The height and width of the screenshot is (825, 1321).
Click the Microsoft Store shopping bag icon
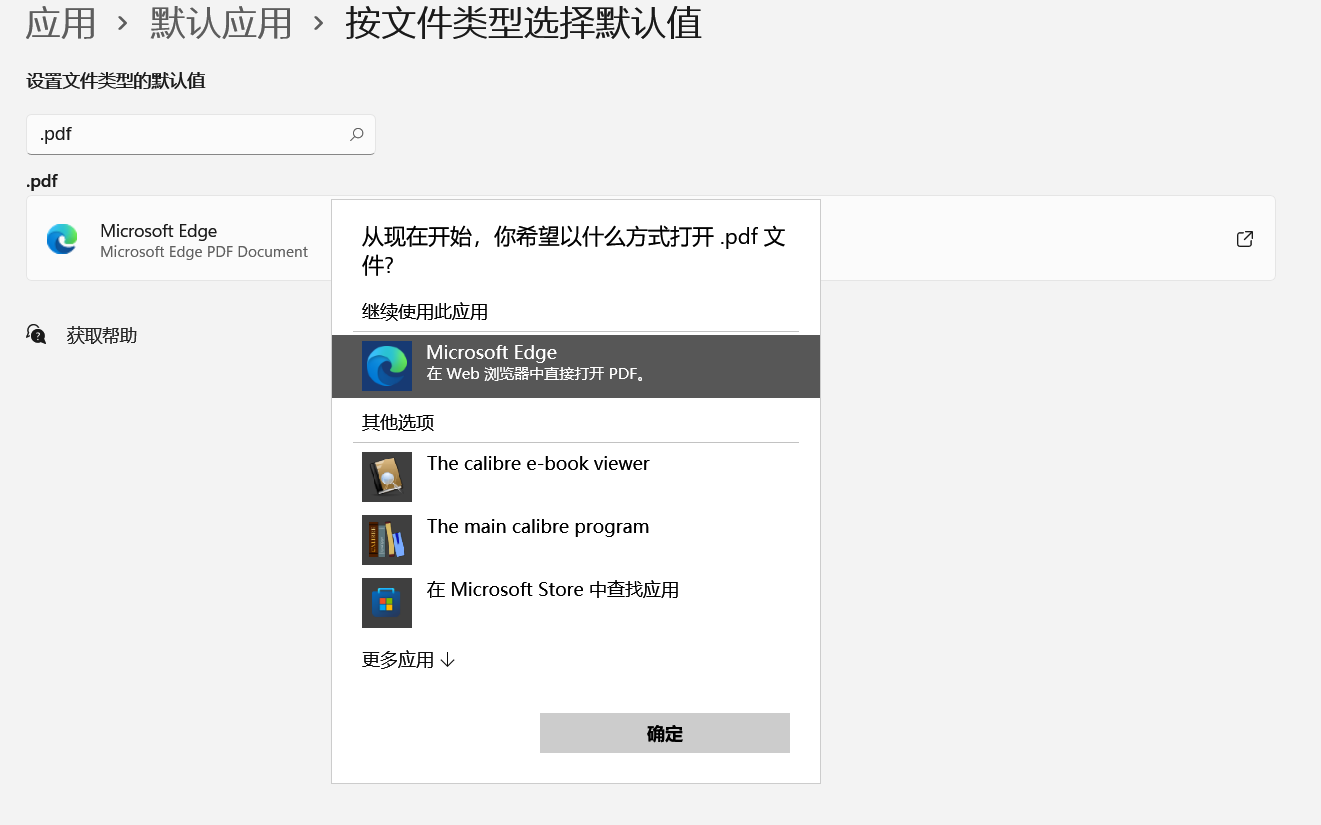tap(387, 603)
